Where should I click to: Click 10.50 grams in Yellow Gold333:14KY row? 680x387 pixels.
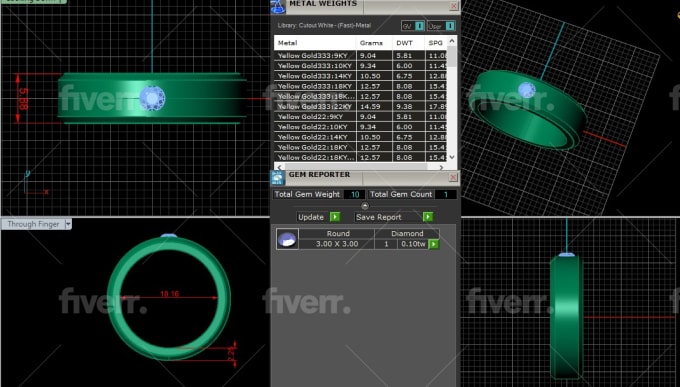370,76
